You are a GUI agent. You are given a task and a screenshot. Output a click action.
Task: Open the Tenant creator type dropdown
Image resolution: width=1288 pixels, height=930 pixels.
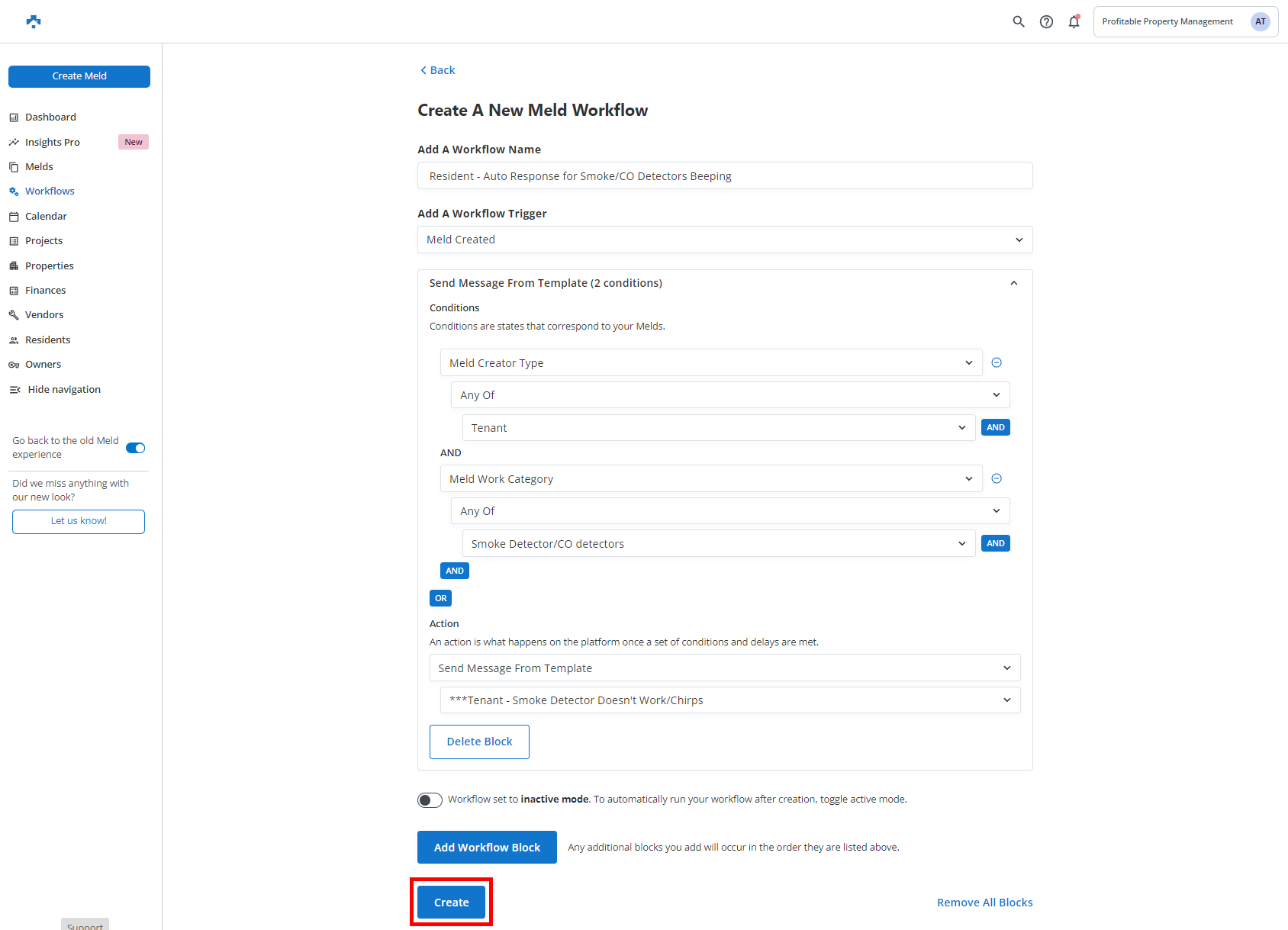tap(718, 428)
